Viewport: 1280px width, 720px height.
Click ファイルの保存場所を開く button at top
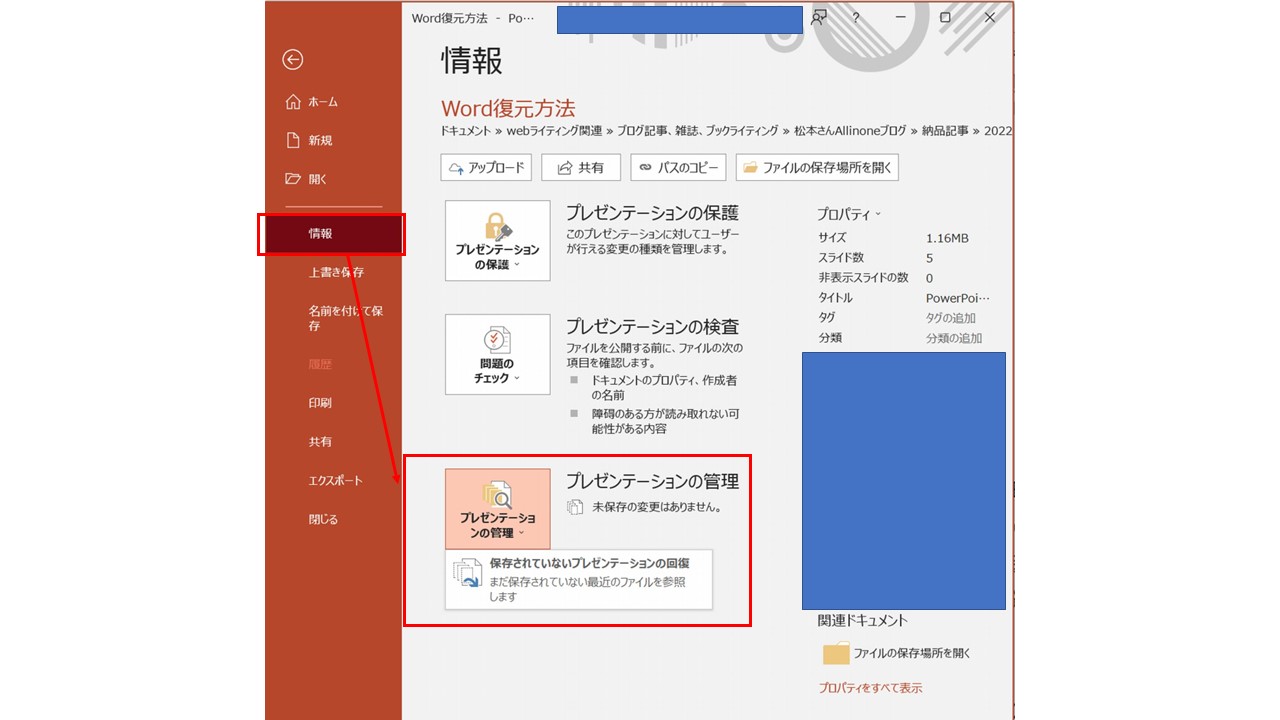click(x=817, y=167)
